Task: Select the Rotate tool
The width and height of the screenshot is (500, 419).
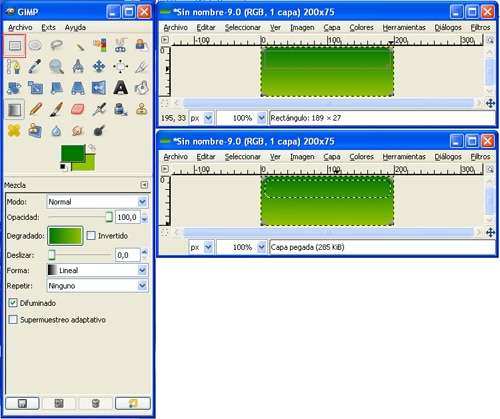Action: 14,88
